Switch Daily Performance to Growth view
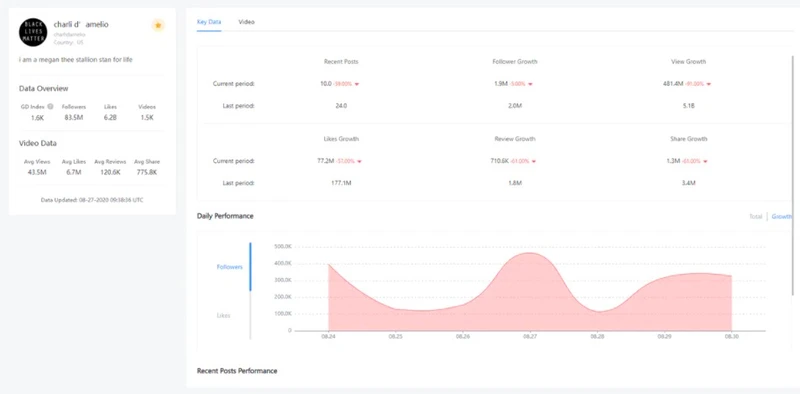The image size is (800, 394). pos(782,216)
